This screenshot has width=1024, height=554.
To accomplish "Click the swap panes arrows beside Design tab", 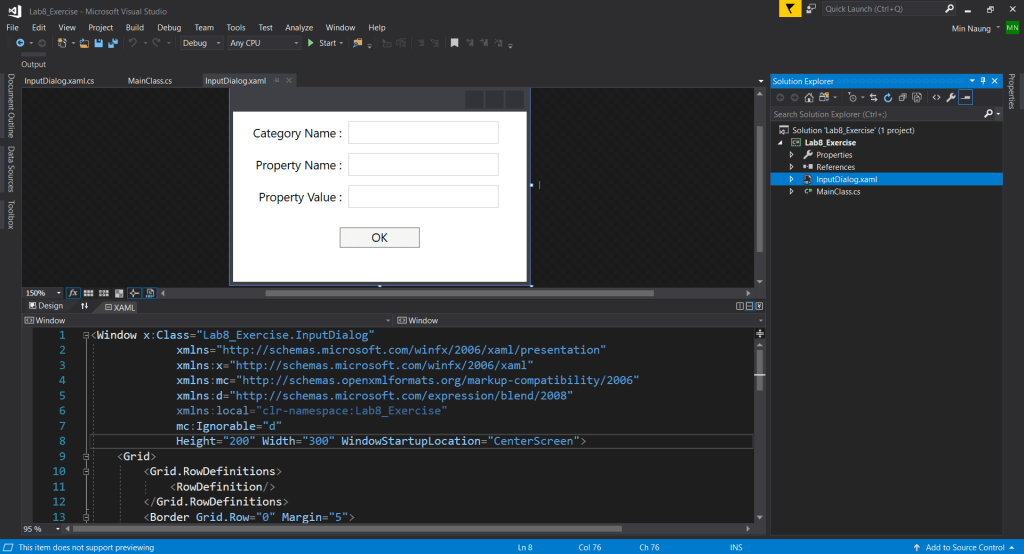I will pos(84,306).
